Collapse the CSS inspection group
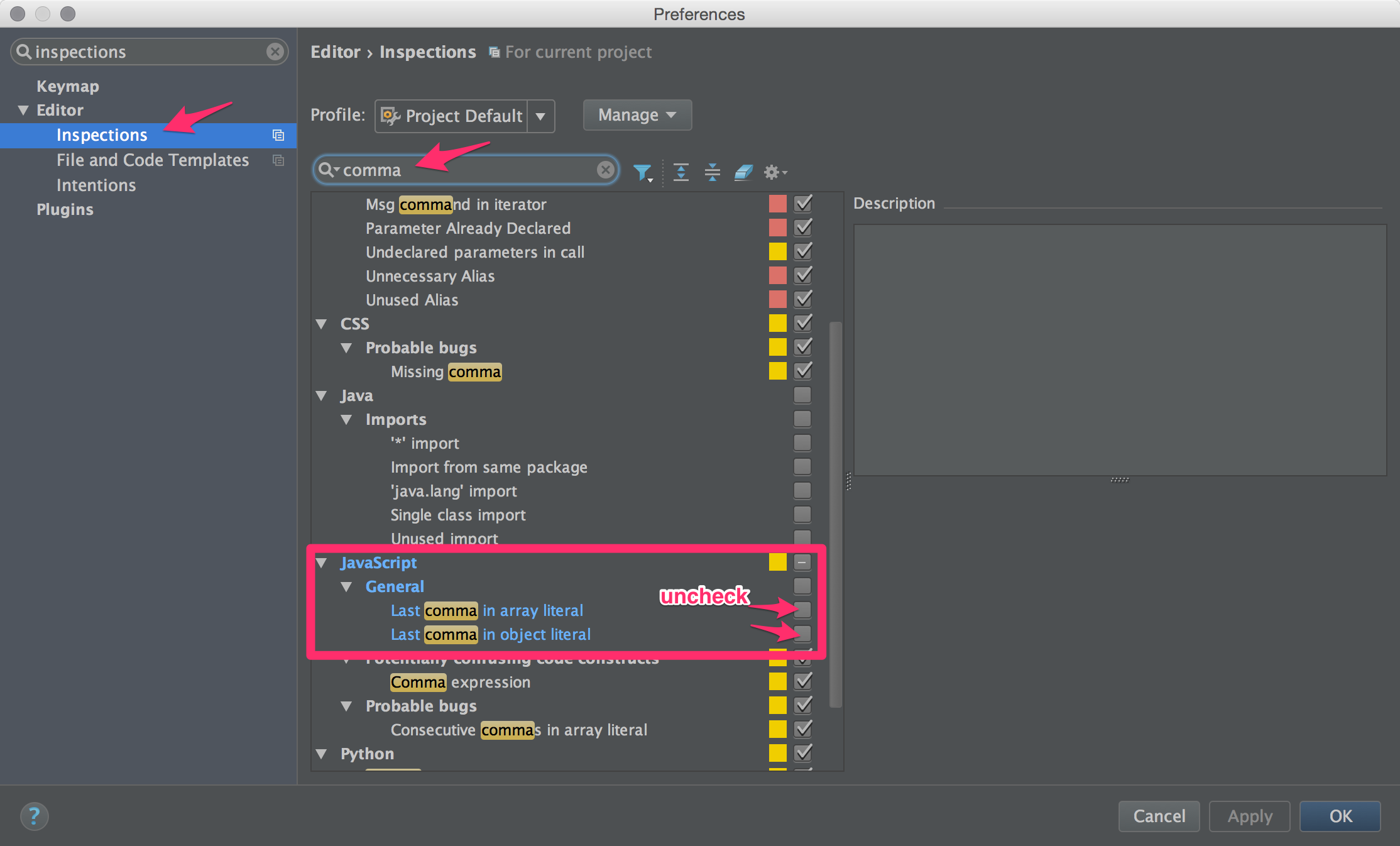The image size is (1400, 846). (x=322, y=324)
